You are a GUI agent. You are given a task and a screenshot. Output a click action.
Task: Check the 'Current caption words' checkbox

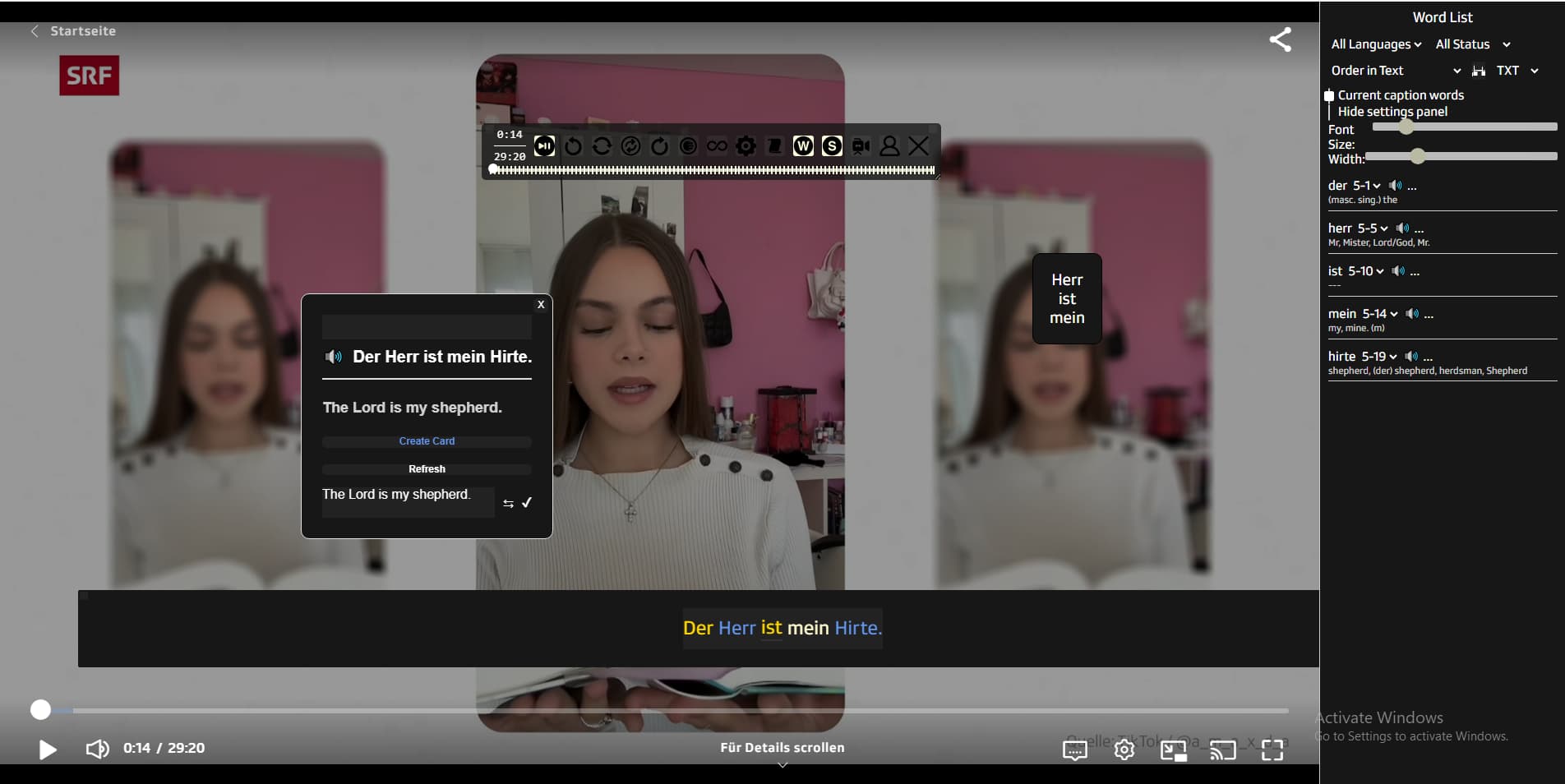(1329, 96)
